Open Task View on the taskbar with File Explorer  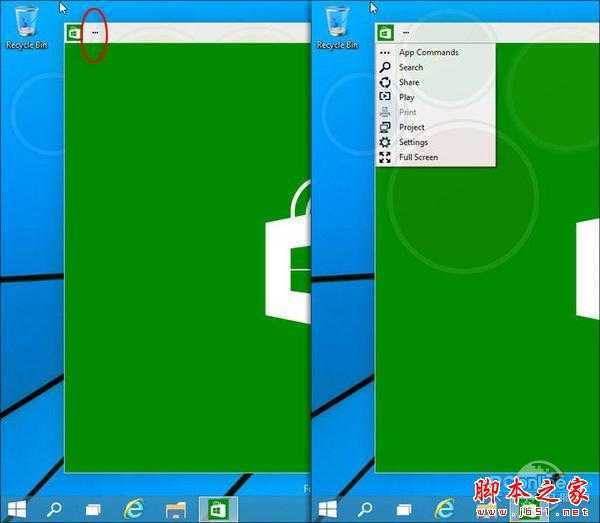(93, 510)
